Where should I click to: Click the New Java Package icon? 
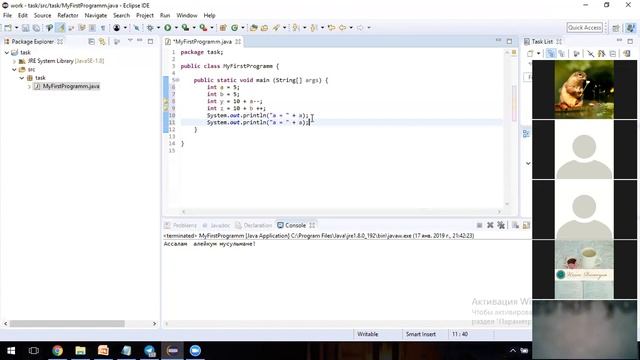[223, 28]
